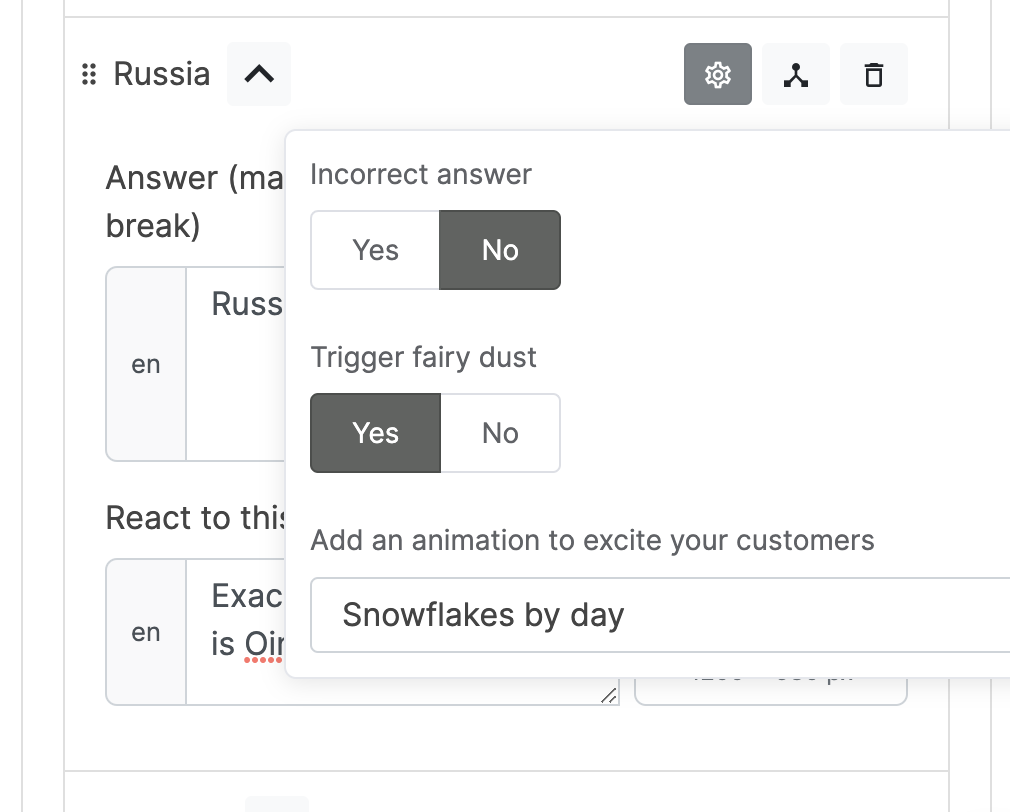Delete the Russia answer with trash icon
The height and width of the screenshot is (812, 1010).
873,74
